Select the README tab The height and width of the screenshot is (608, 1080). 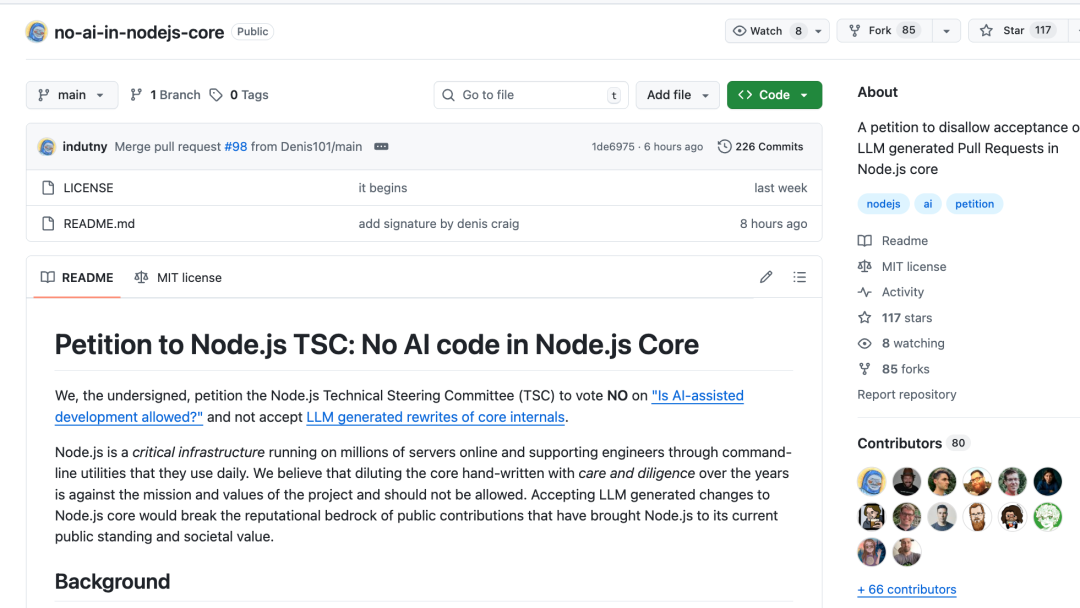(x=77, y=277)
